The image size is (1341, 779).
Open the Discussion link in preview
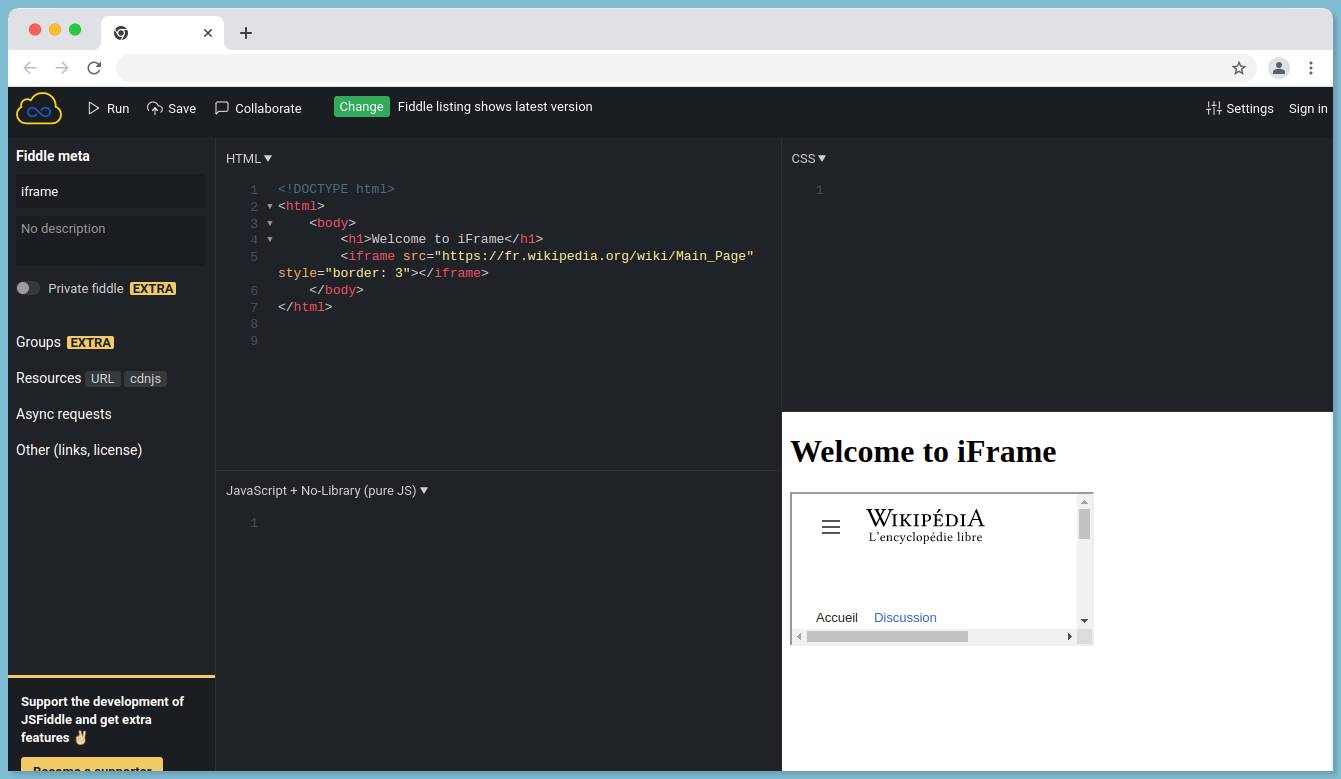905,617
